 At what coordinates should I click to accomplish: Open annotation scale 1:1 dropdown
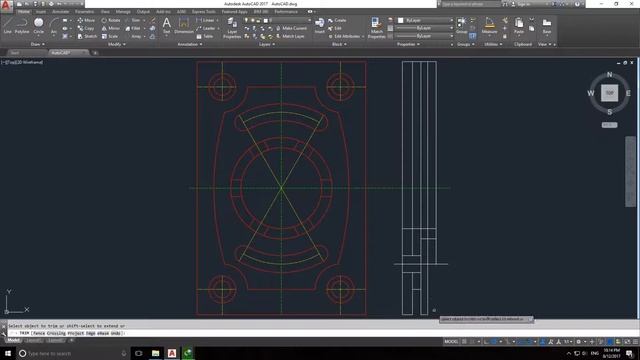(x=567, y=342)
